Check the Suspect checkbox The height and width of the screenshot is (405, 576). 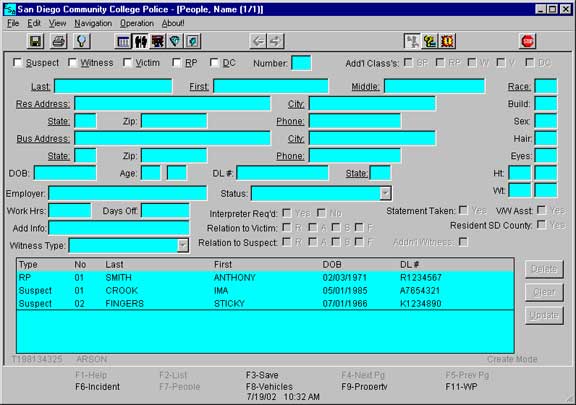pyautogui.click(x=17, y=62)
